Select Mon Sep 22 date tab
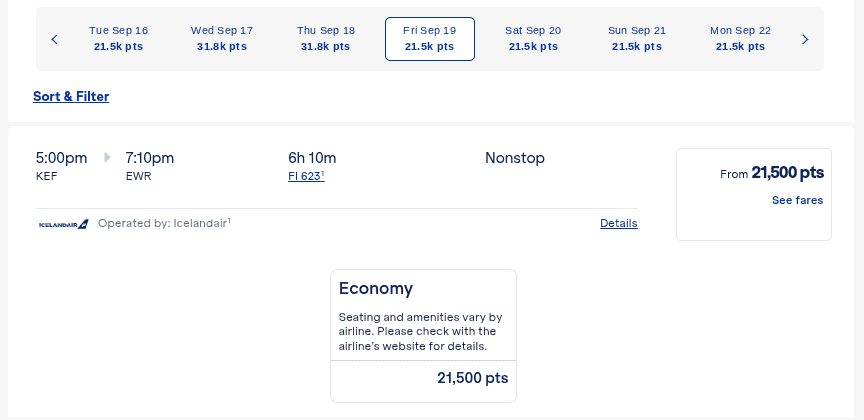This screenshot has height=420, width=864. pyautogui.click(x=740, y=39)
